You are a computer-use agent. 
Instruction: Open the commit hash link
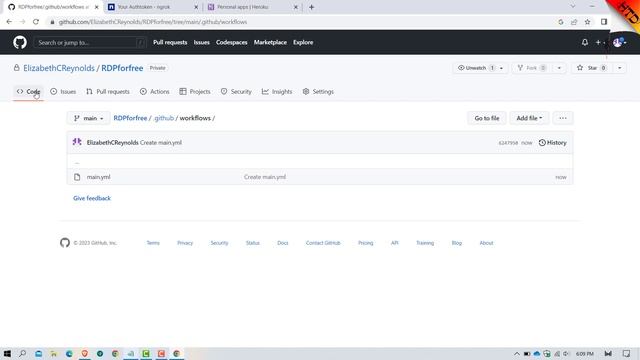tap(508, 143)
